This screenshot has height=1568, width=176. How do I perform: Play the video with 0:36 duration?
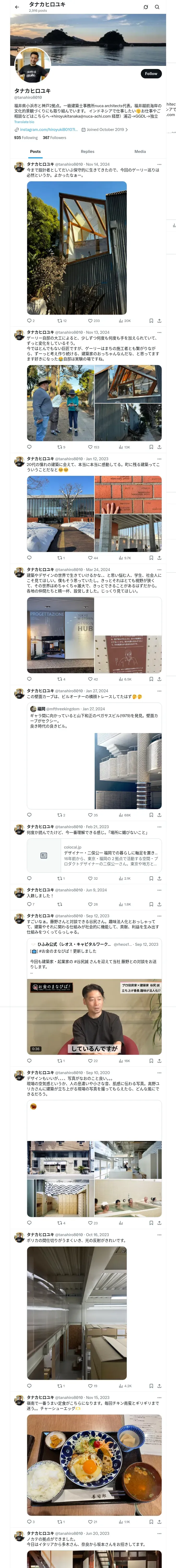coord(94,1017)
